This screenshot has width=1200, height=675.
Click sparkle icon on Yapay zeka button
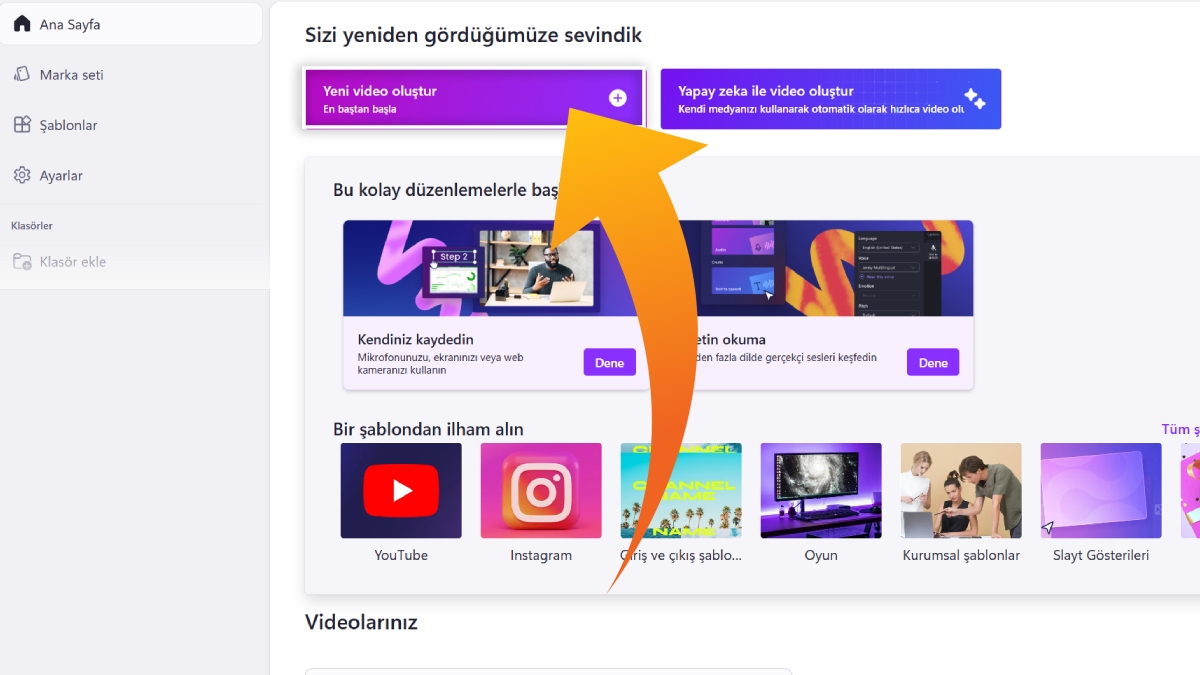(x=974, y=99)
